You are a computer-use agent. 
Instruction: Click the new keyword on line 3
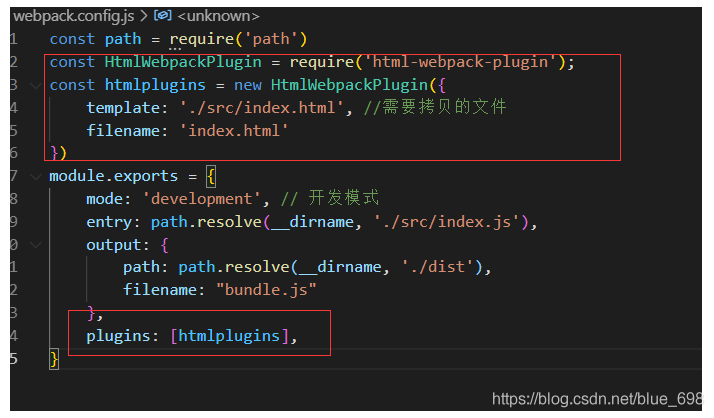(248, 85)
